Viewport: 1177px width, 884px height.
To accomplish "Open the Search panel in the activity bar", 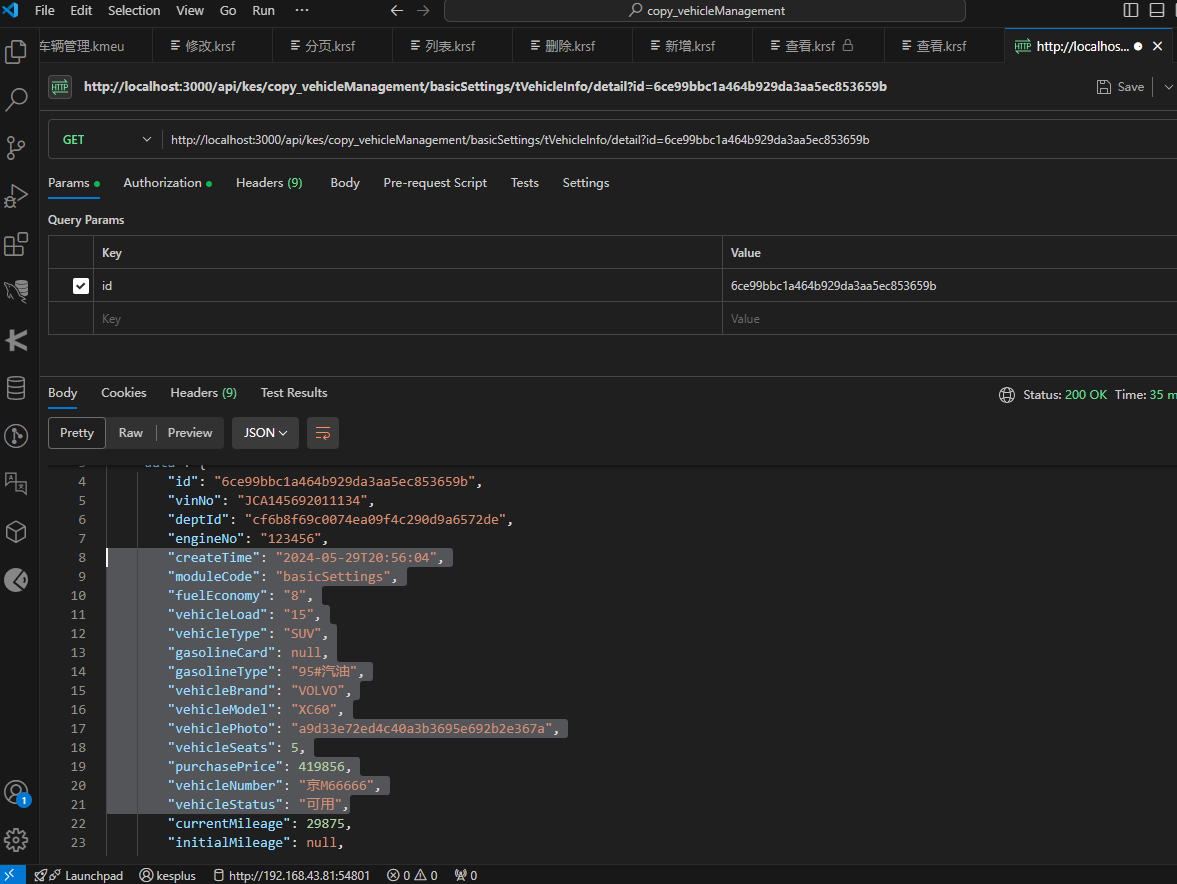I will pyautogui.click(x=15, y=100).
